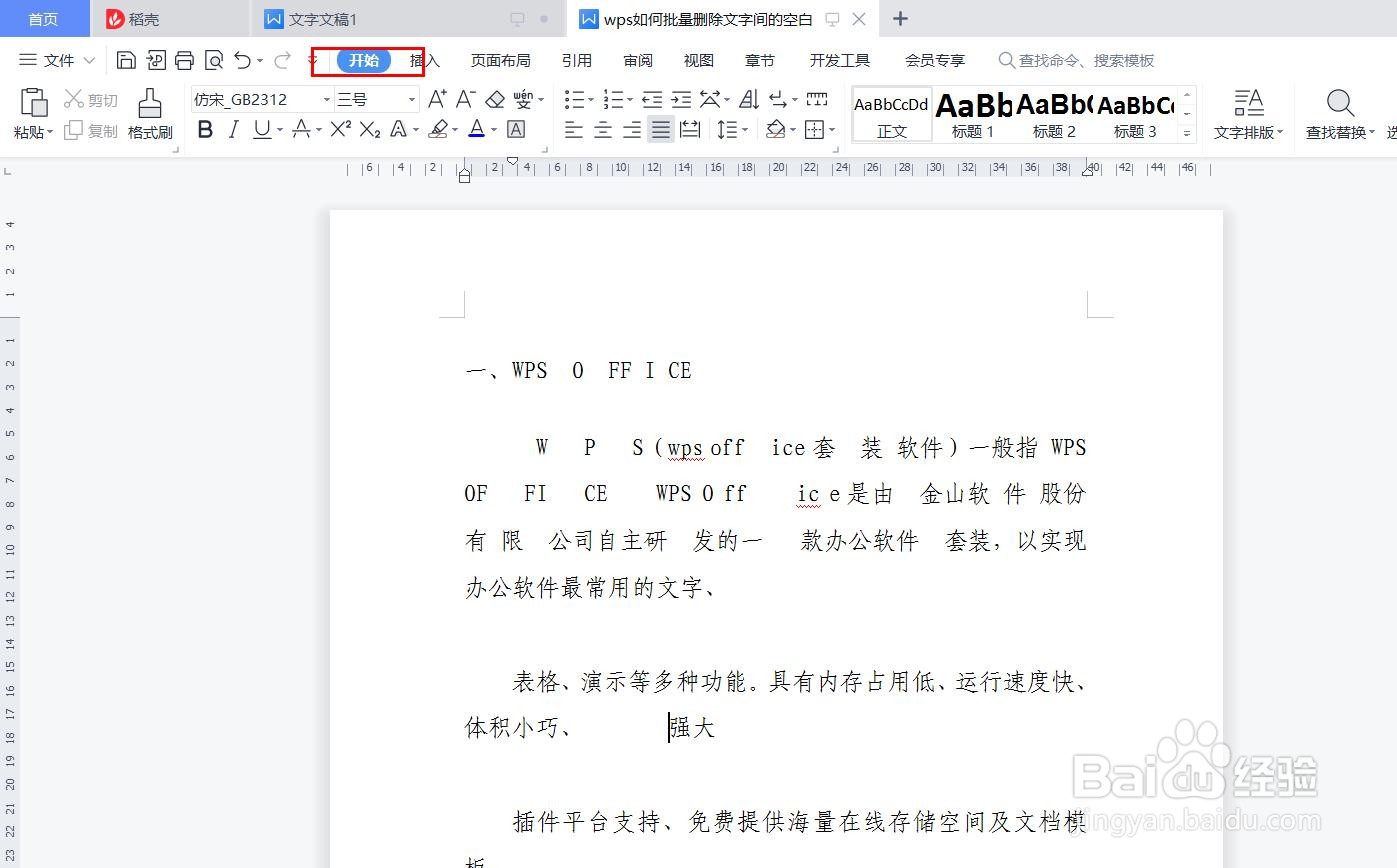The image size is (1397, 868).
Task: Click the distributed alignment icon
Action: pyautogui.click(x=690, y=129)
